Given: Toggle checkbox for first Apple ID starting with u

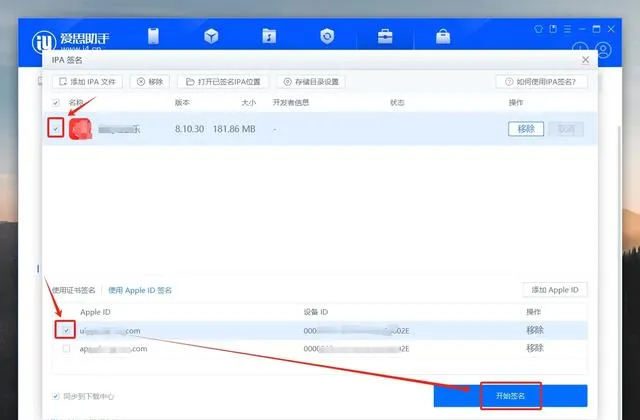Looking at the screenshot, I should (66, 330).
